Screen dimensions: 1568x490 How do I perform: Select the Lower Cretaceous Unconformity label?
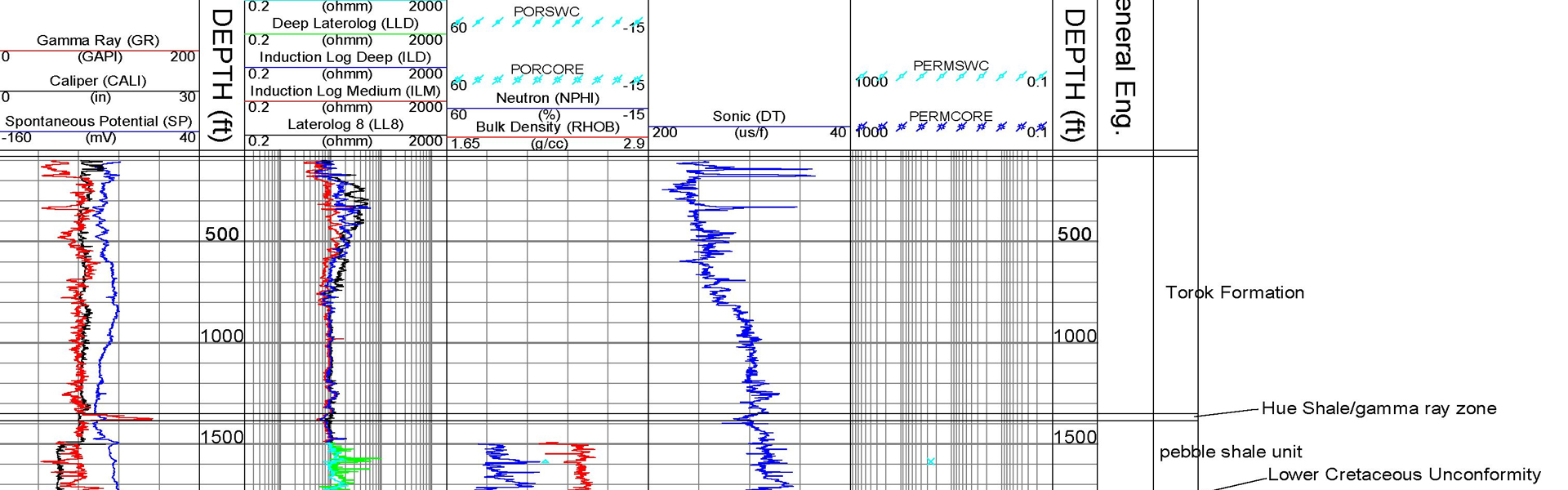[1403, 474]
